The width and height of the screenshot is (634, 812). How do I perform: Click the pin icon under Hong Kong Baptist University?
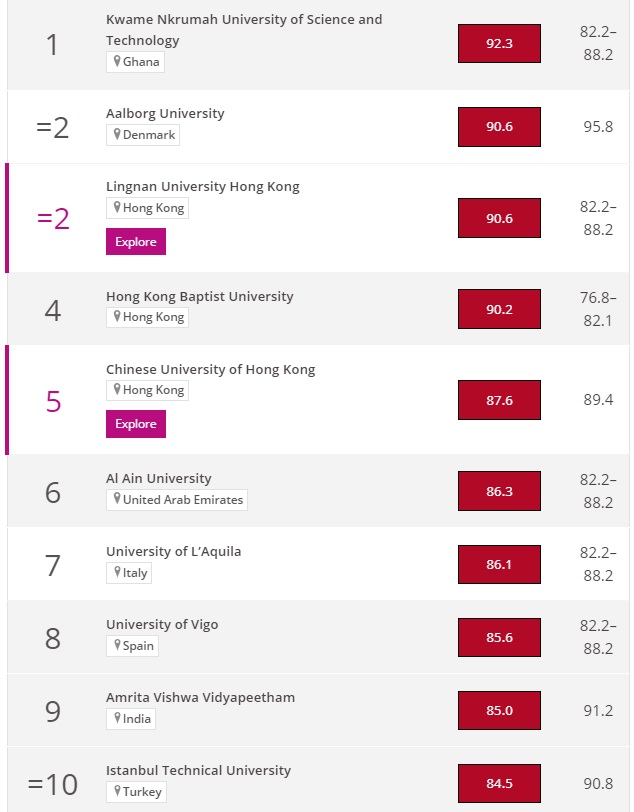click(117, 317)
